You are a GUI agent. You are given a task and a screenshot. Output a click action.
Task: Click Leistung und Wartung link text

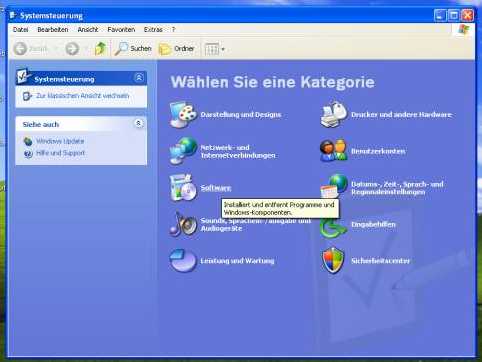point(237,261)
